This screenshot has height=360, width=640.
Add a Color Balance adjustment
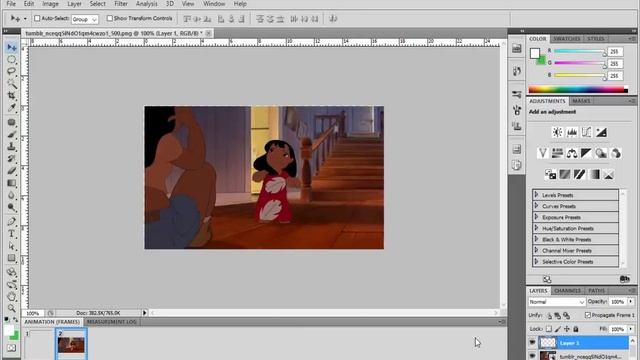click(x=572, y=153)
